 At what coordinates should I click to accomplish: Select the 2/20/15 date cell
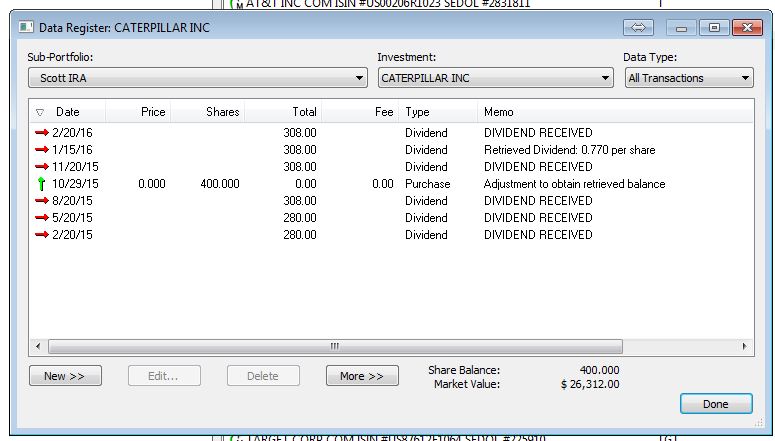point(72,234)
